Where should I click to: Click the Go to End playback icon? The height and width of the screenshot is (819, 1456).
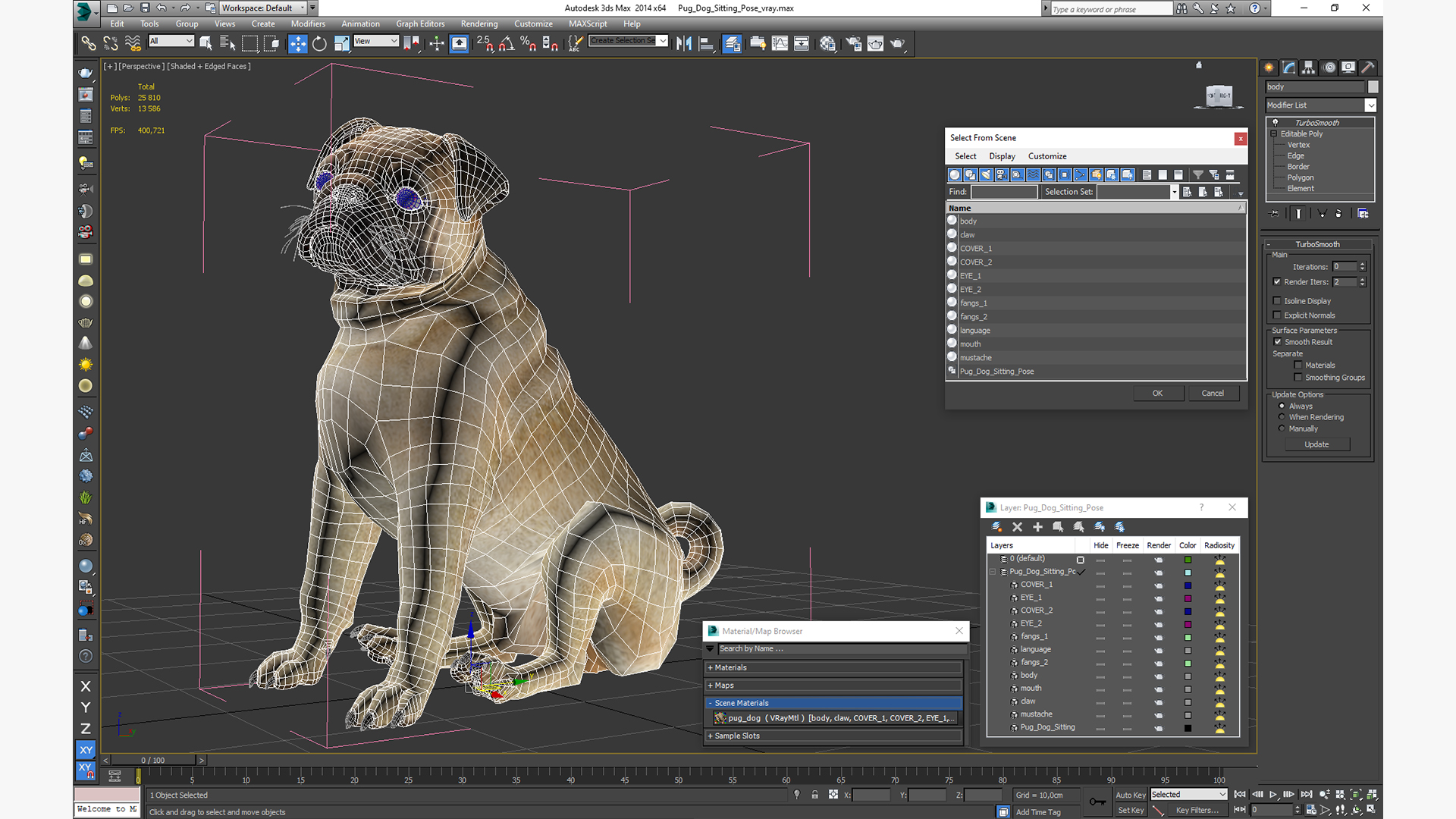click(1307, 795)
